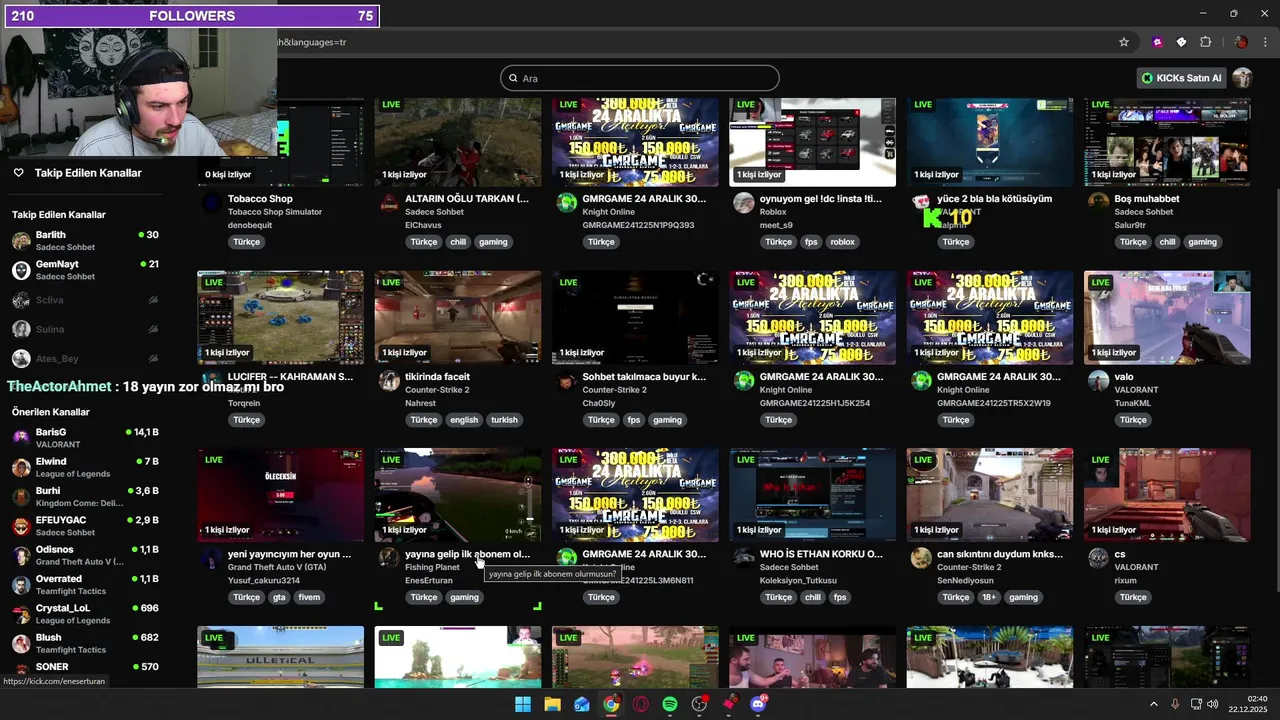Open Burhi channel in sidebar
The image size is (1280, 720).
coord(85,497)
